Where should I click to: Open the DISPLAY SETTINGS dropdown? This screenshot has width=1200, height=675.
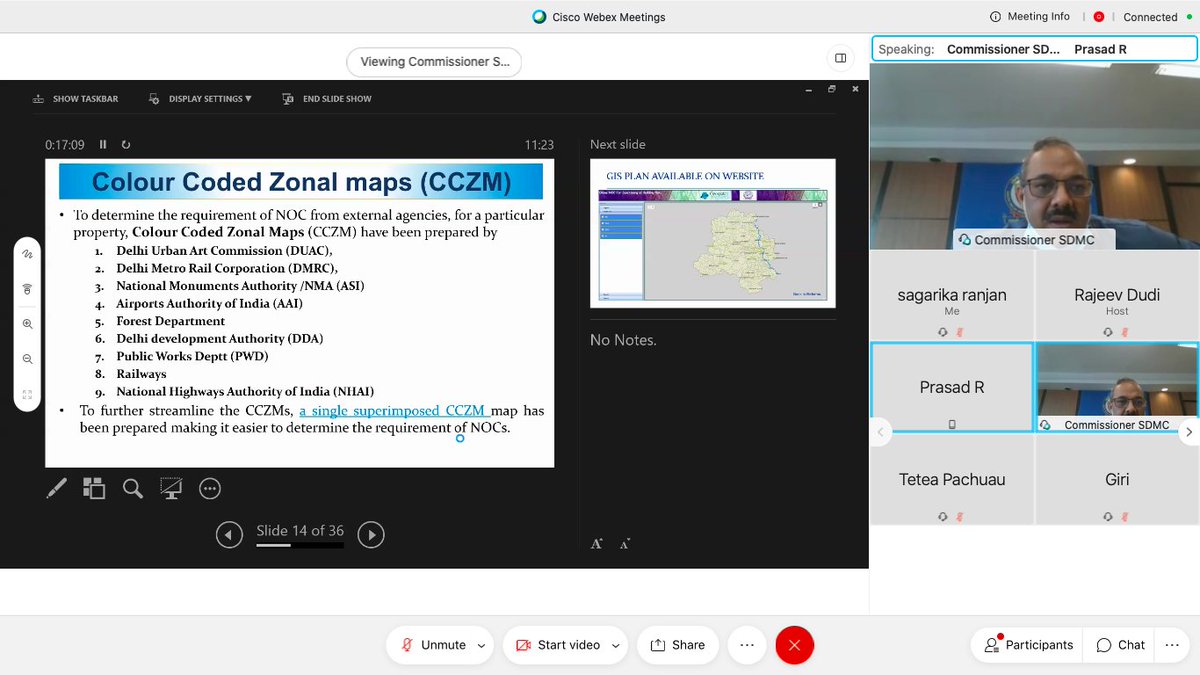[200, 99]
